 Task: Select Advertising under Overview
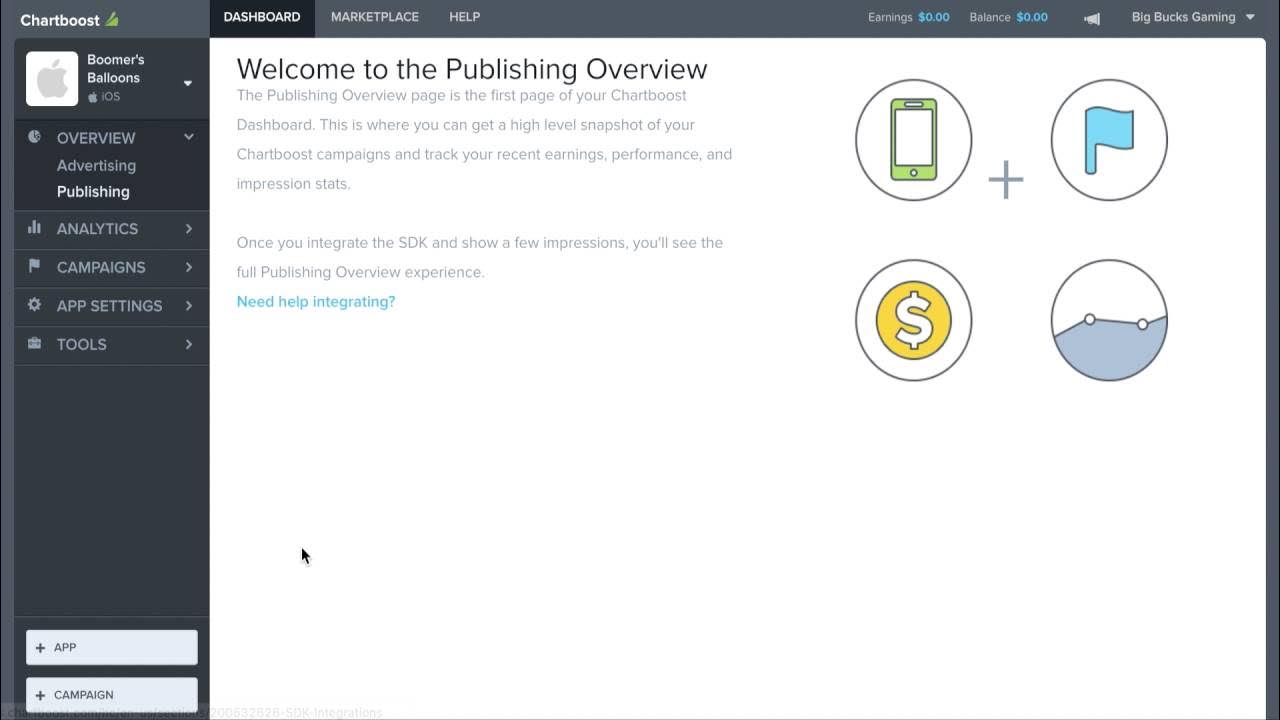(96, 166)
